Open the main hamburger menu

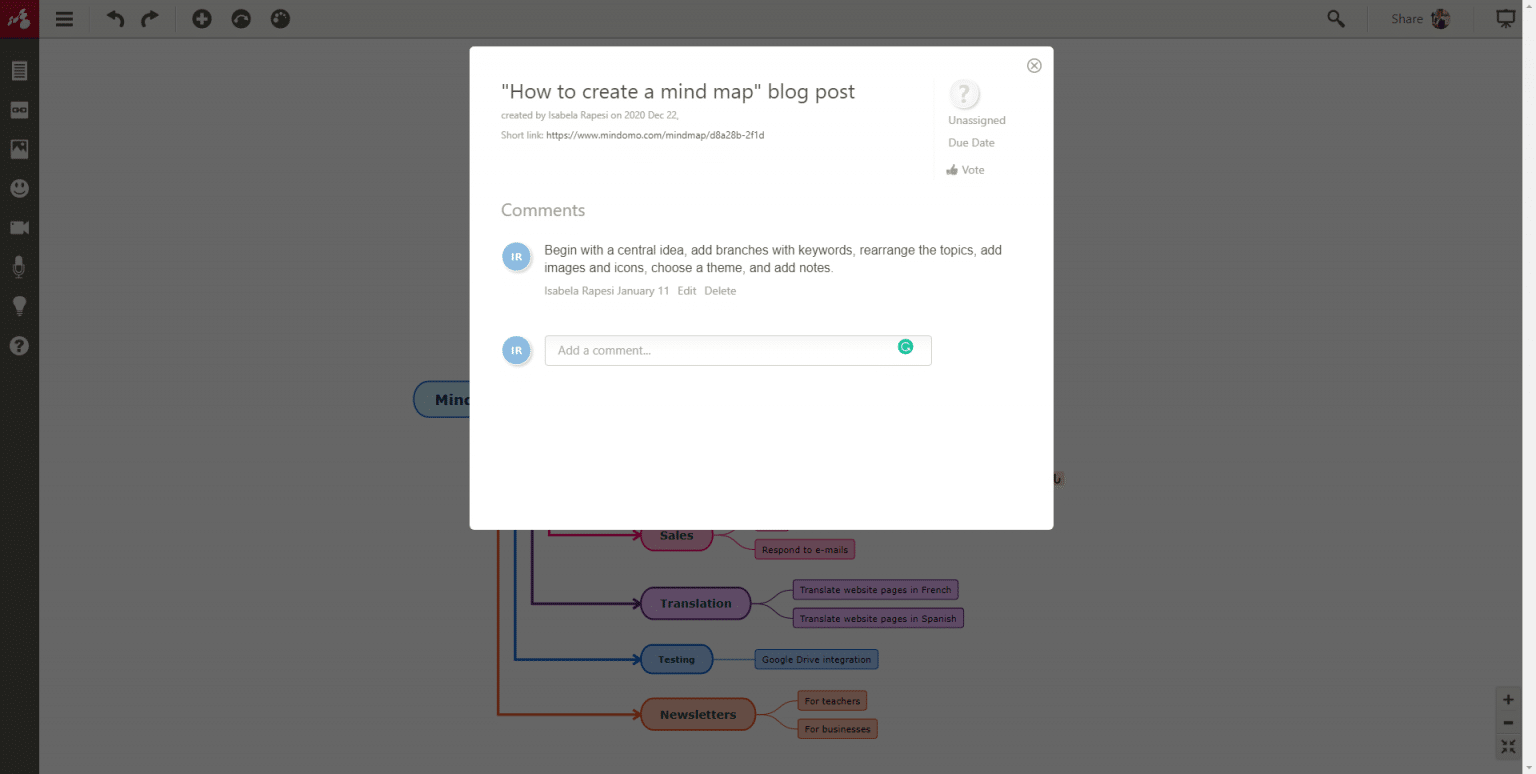[64, 18]
